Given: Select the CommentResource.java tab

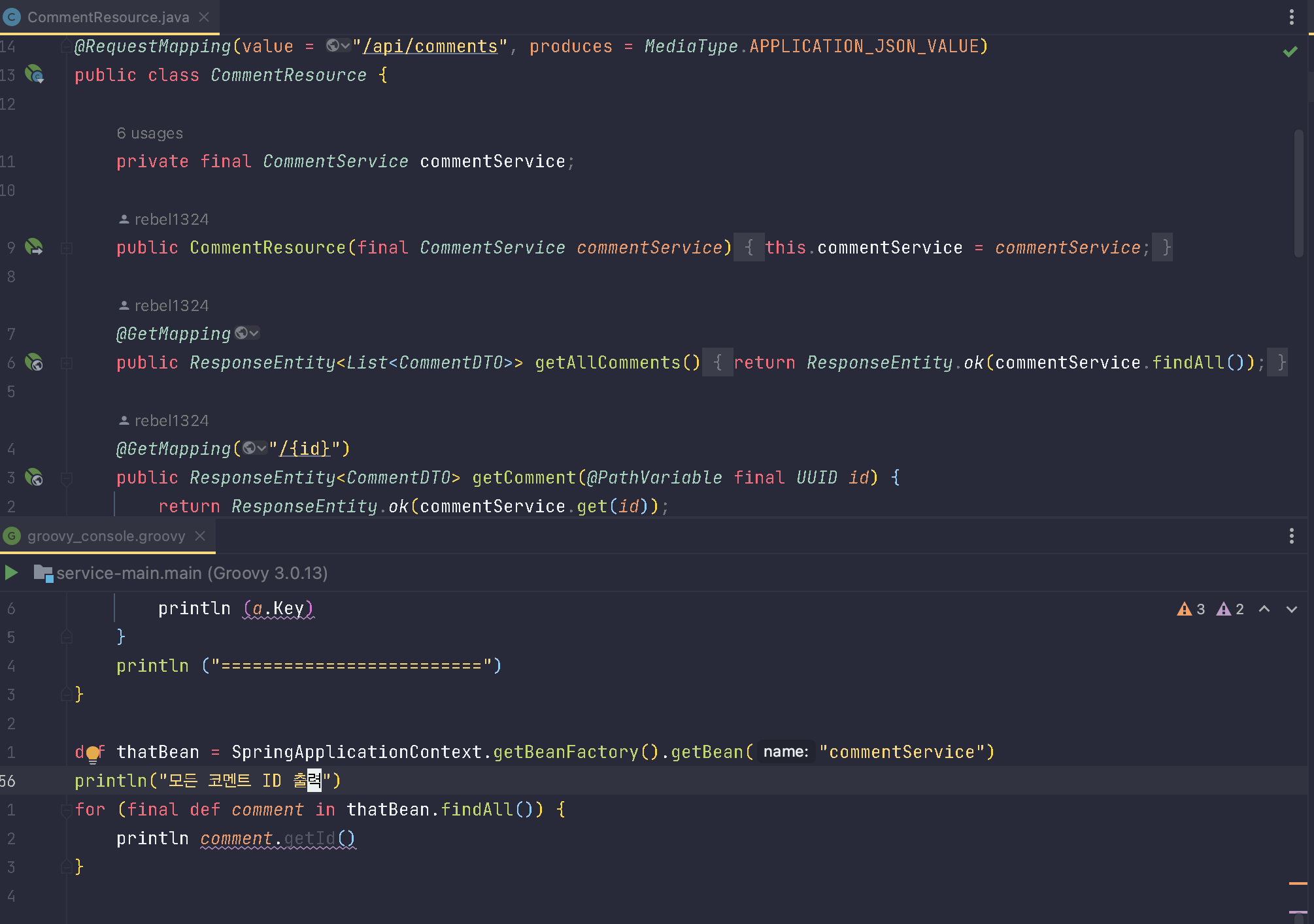Looking at the screenshot, I should click(x=109, y=17).
